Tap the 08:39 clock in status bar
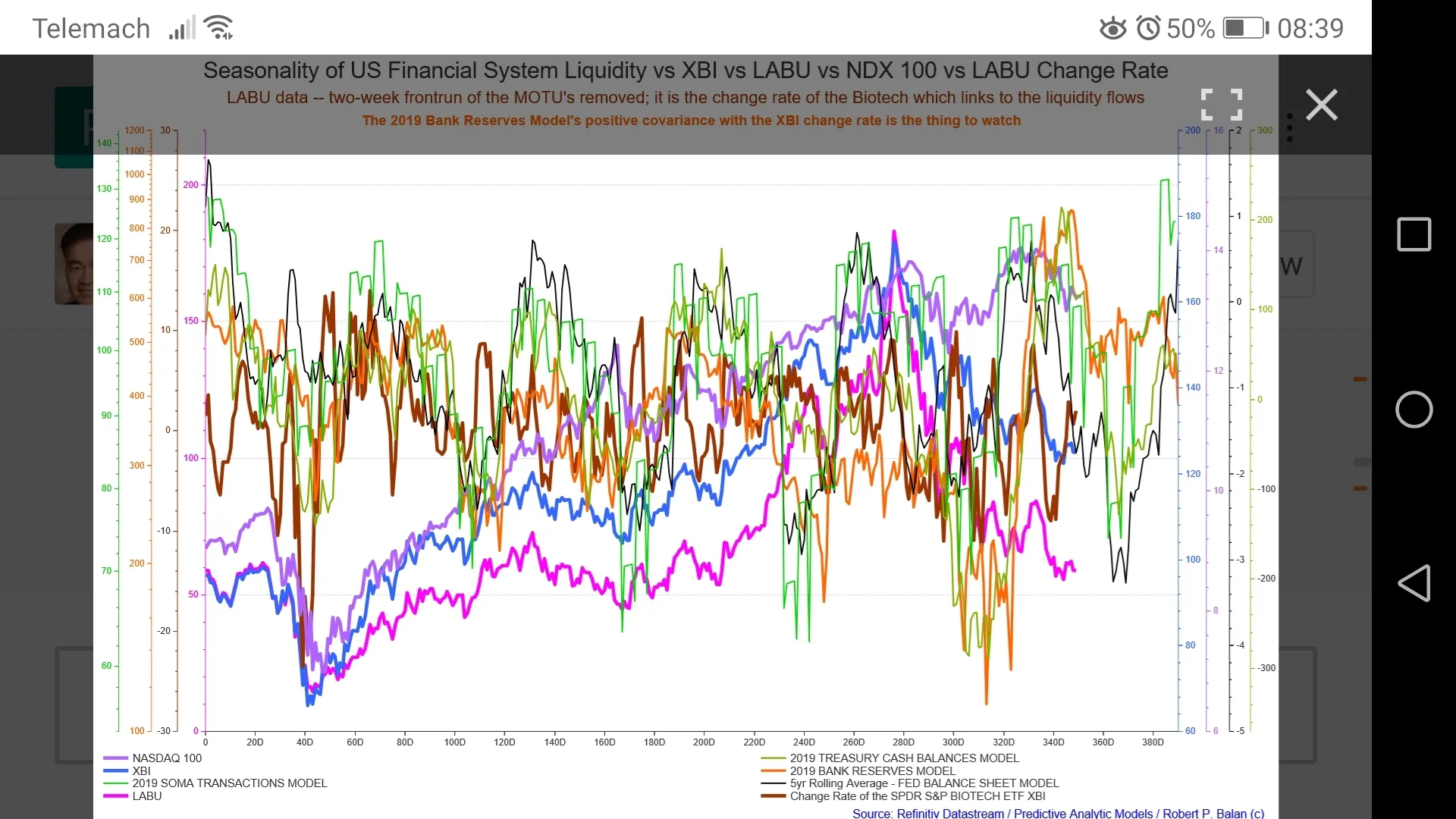 pyautogui.click(x=1310, y=29)
